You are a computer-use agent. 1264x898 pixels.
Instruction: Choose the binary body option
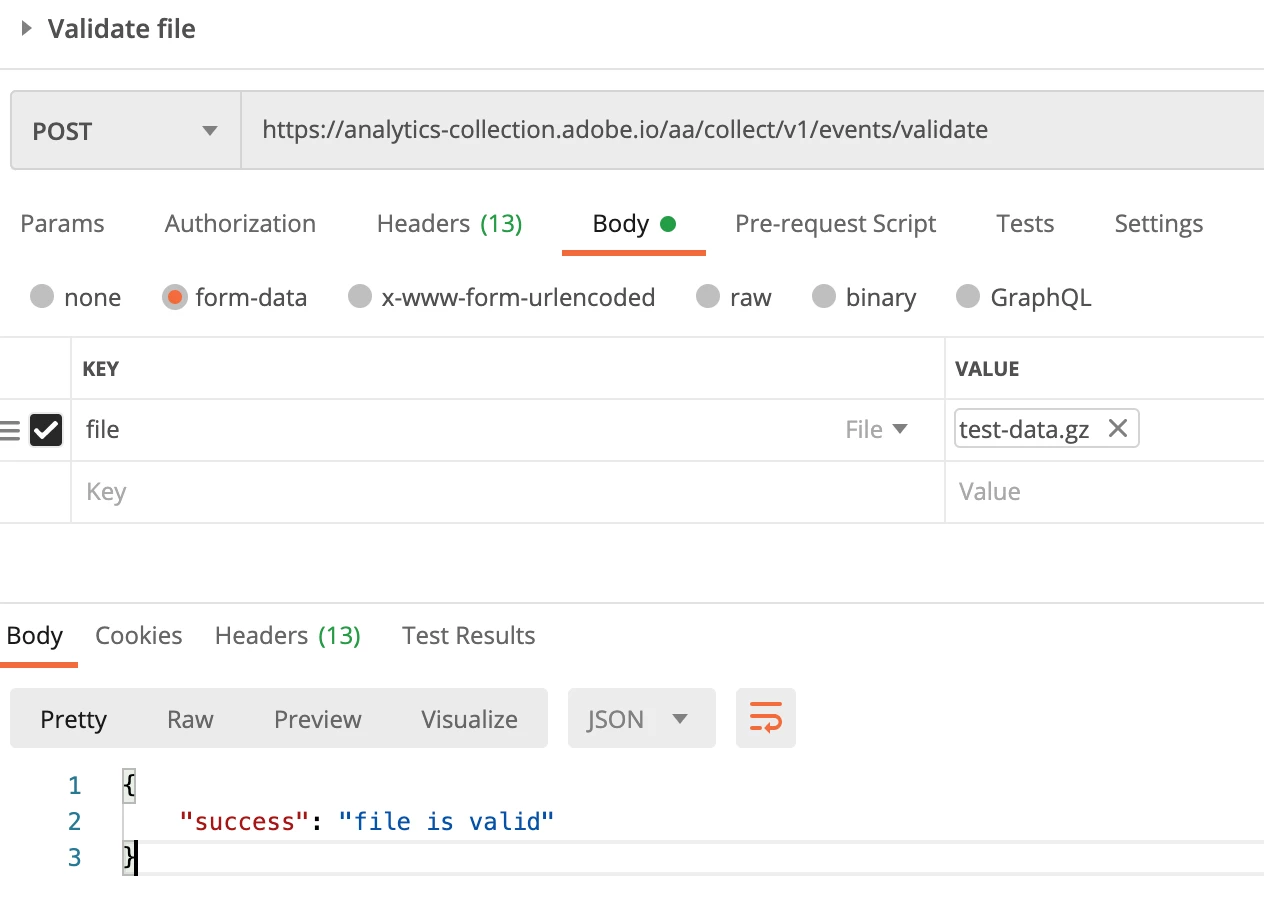(824, 297)
